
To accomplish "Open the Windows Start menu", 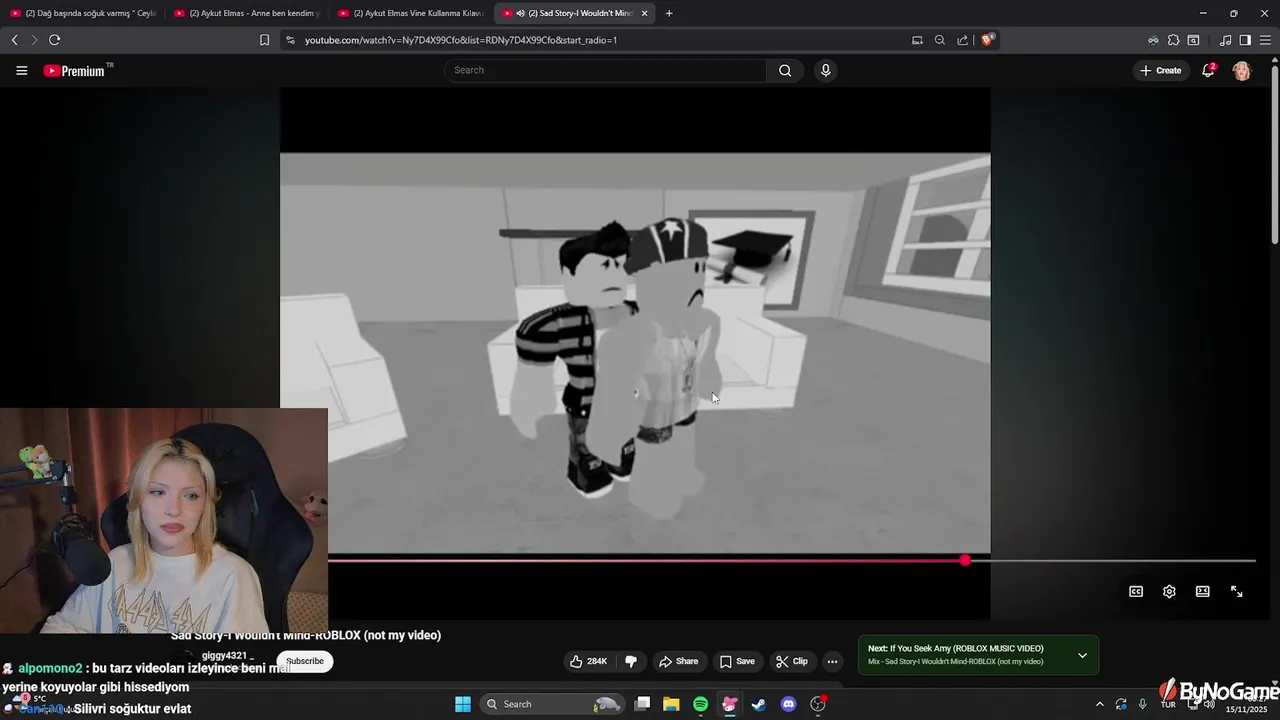I will (x=463, y=704).
